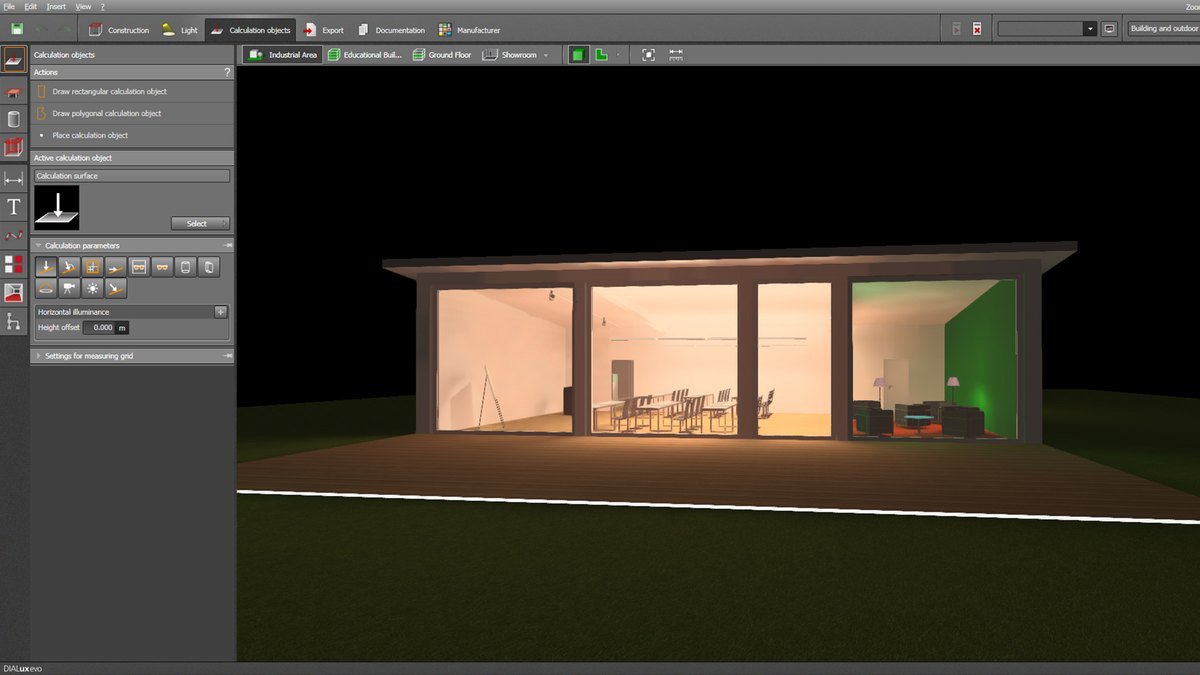Toggle the measuring grid parameter icon

(93, 267)
